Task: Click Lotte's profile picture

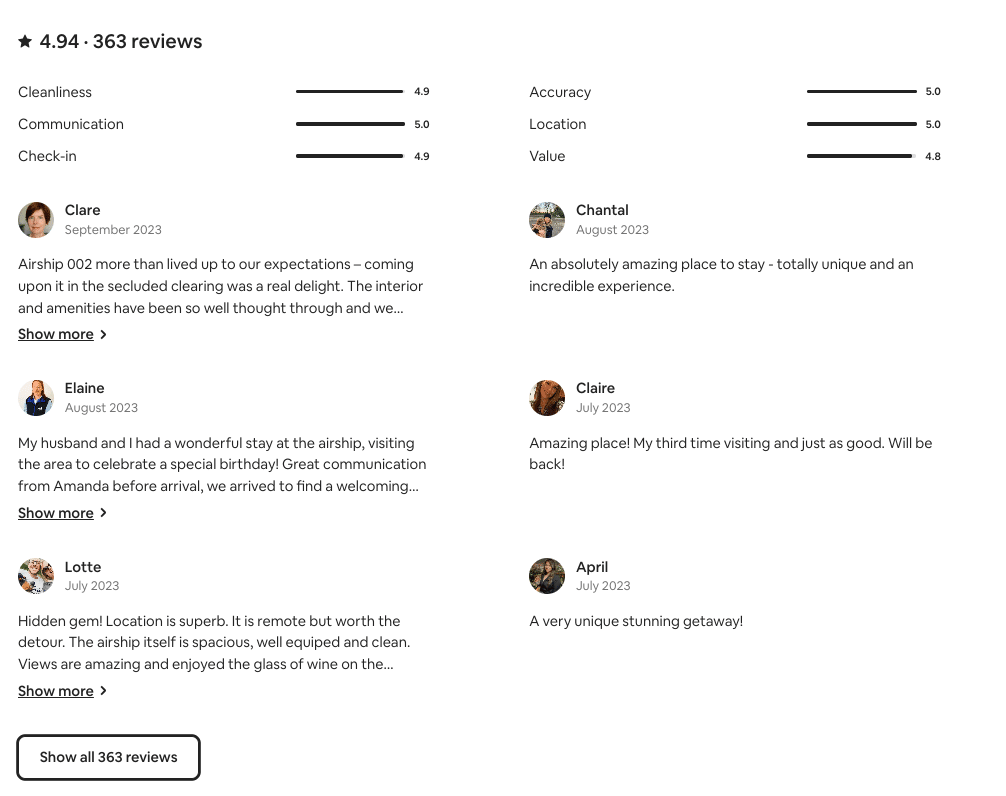Action: pos(36,576)
